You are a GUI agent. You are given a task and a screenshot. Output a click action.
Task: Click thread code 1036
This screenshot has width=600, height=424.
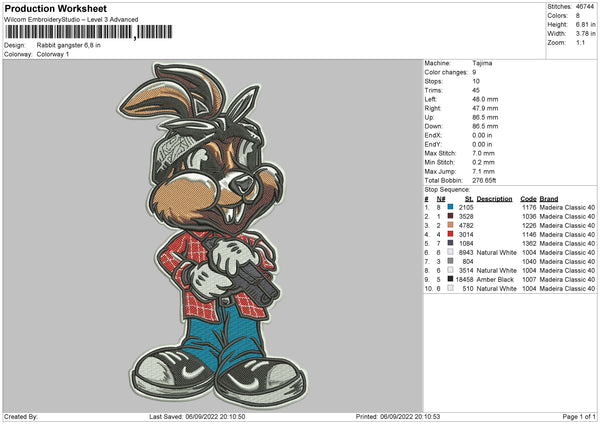point(529,216)
